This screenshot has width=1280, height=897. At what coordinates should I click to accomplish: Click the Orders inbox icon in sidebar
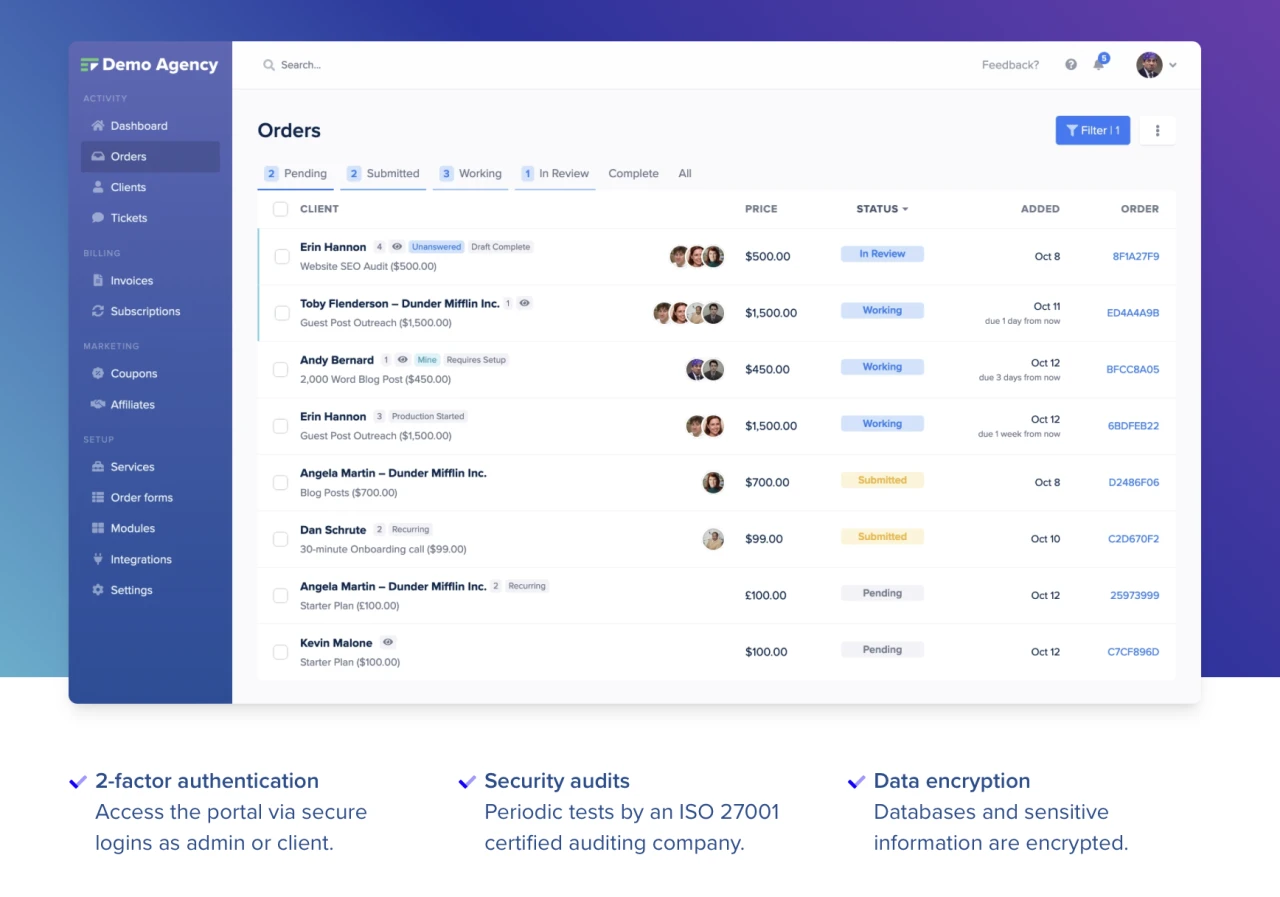click(x=98, y=157)
